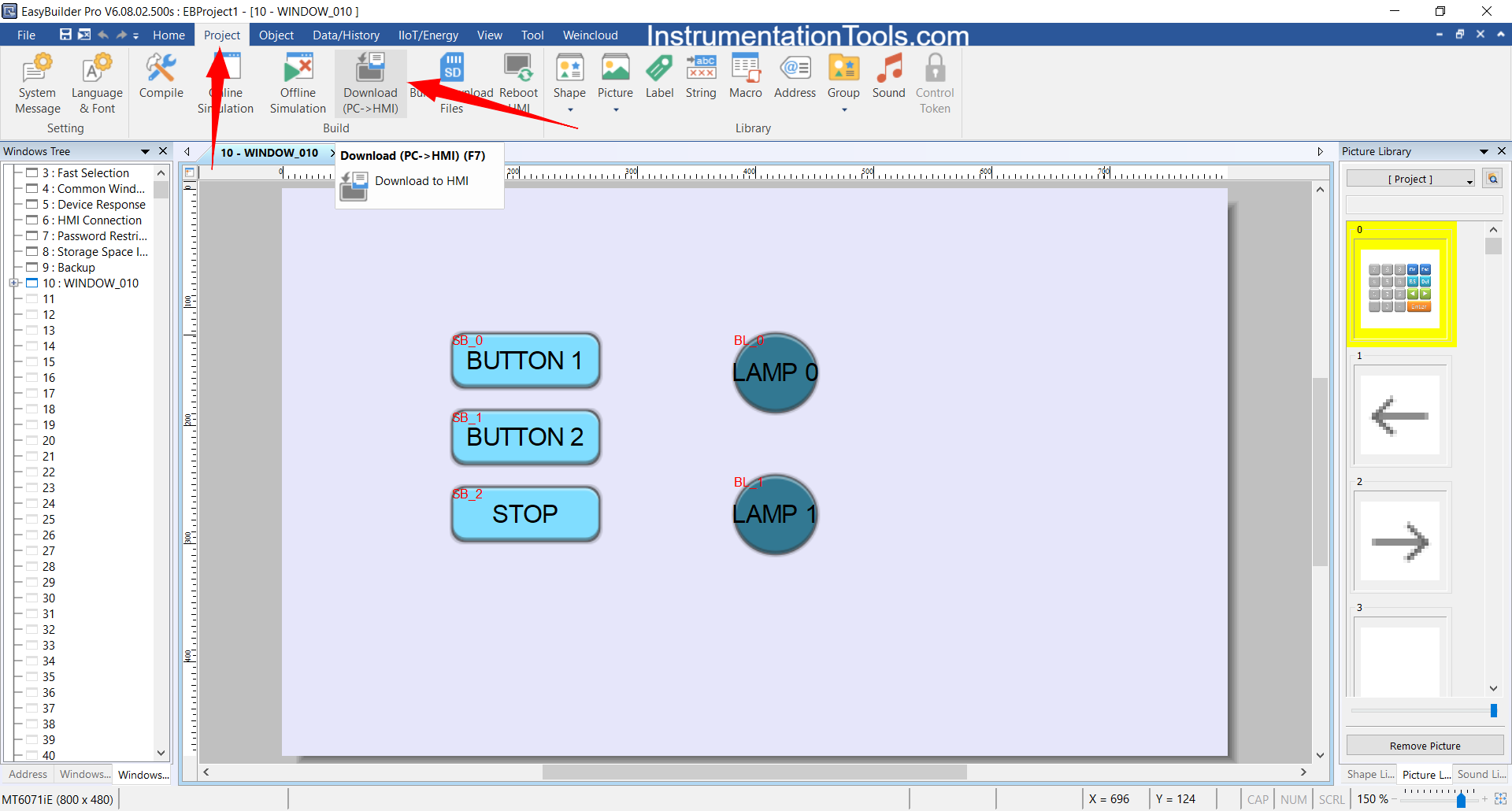This screenshot has height=811, width=1512.
Task: Switch to the Home ribbon tab
Action: pyautogui.click(x=169, y=35)
